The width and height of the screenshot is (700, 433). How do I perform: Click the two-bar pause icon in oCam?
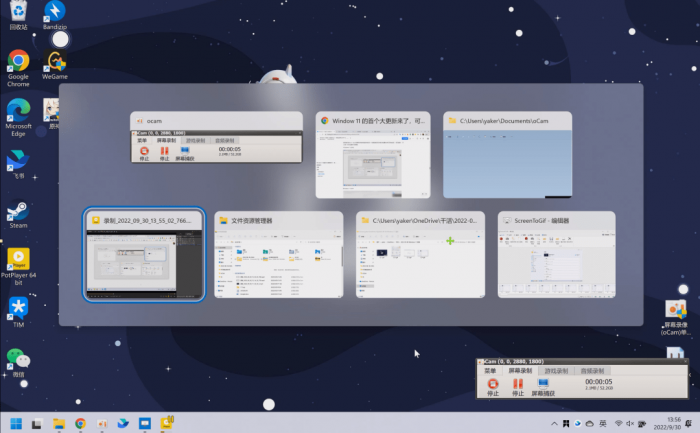click(518, 384)
